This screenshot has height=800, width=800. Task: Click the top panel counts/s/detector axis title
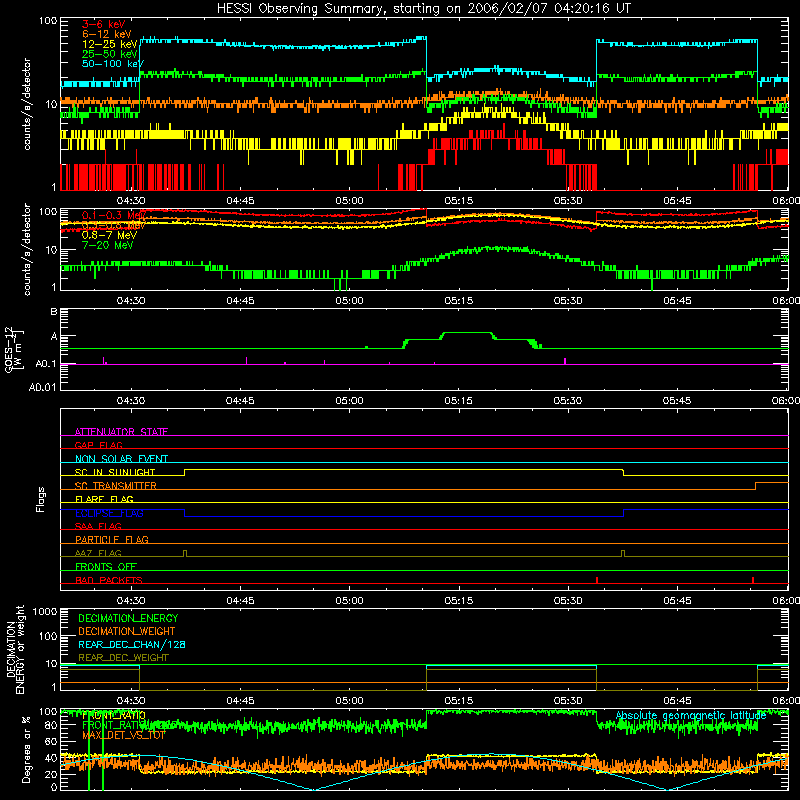point(27,104)
